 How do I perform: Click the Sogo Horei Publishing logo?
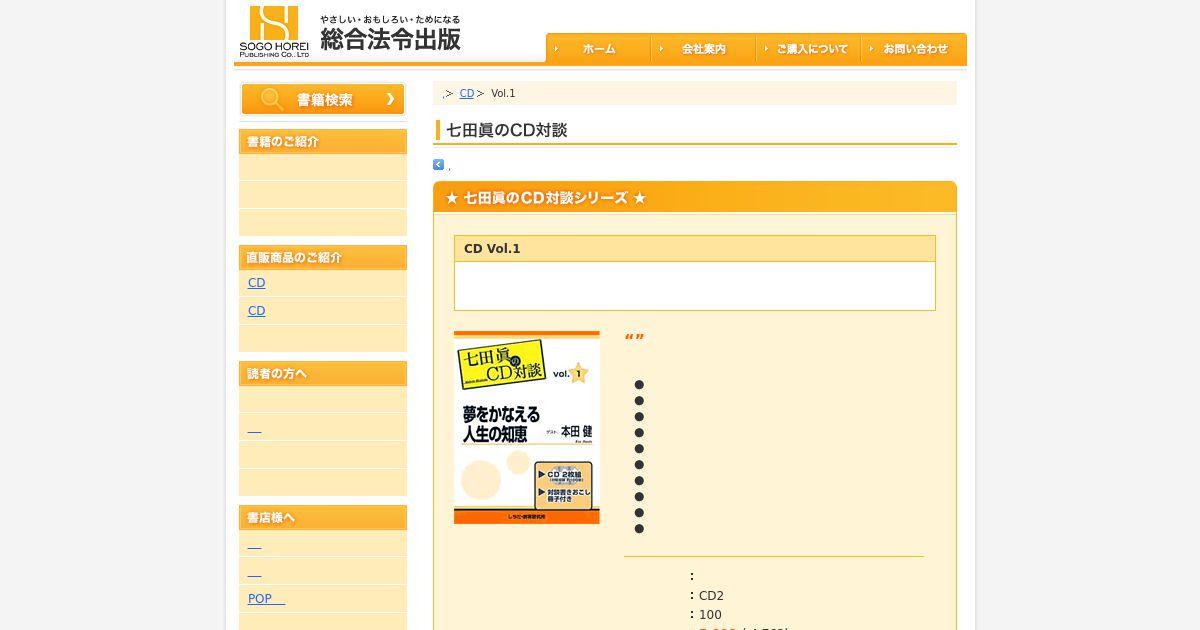[351, 32]
